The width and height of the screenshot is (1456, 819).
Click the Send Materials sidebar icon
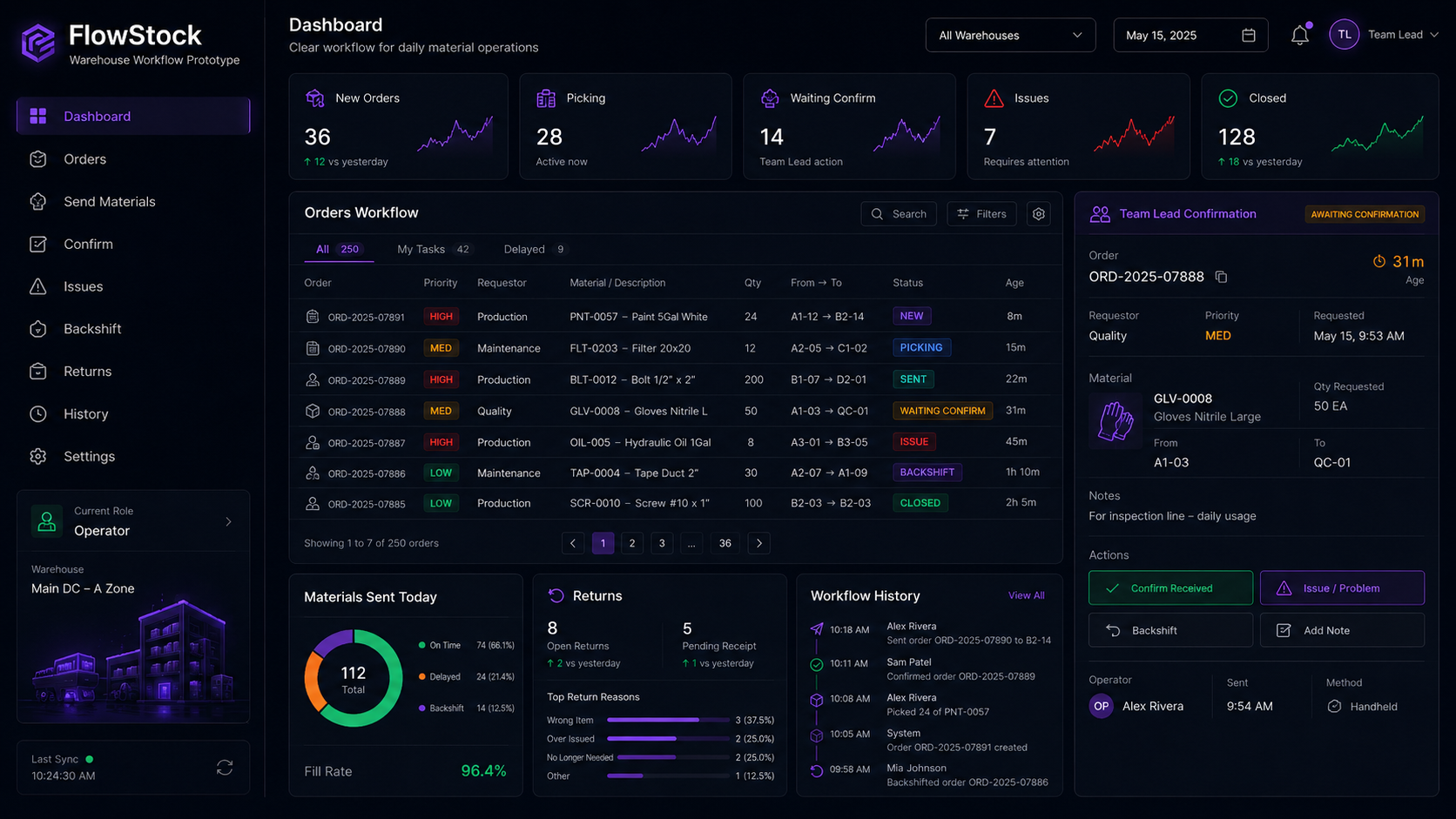38,202
